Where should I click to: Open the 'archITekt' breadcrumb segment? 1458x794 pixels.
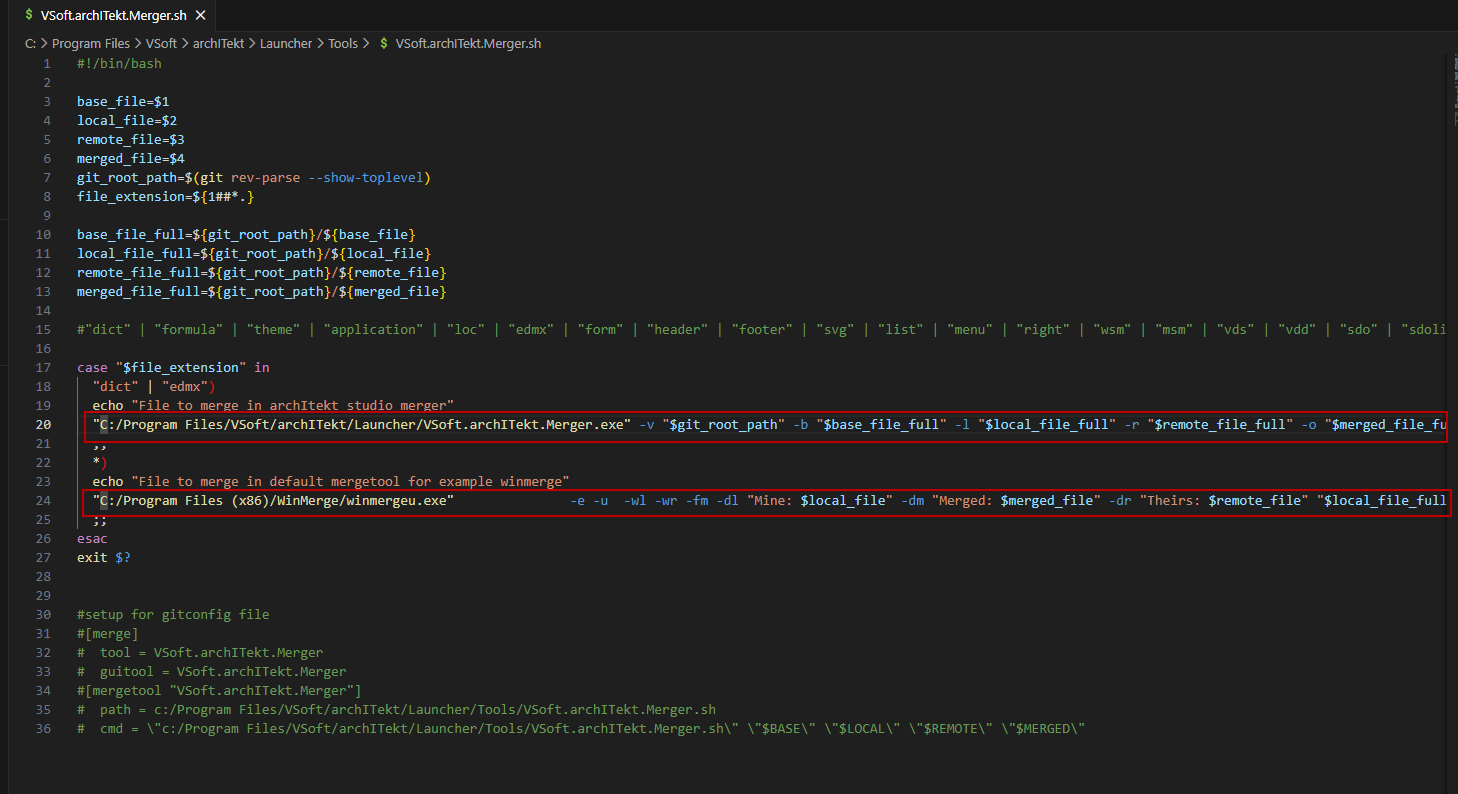click(x=218, y=44)
